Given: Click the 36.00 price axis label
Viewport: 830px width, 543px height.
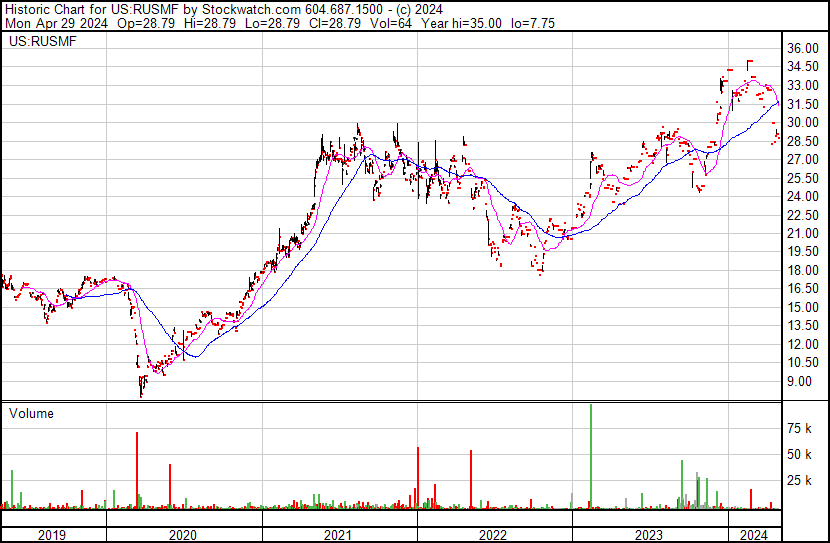Looking at the screenshot, I should click(801, 48).
